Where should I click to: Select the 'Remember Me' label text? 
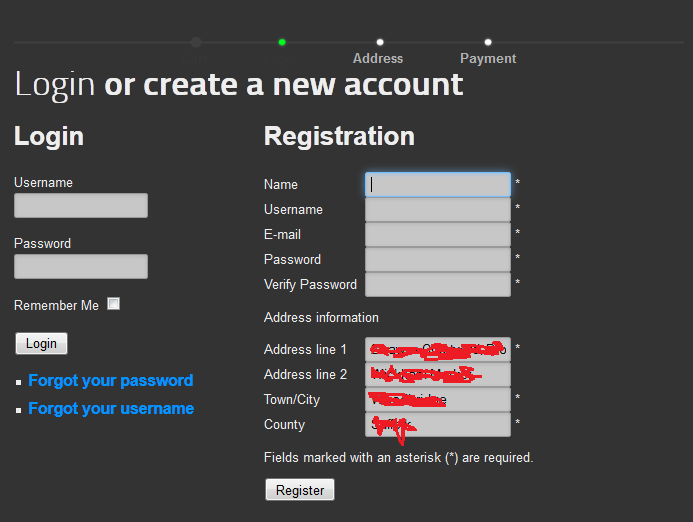(x=57, y=305)
